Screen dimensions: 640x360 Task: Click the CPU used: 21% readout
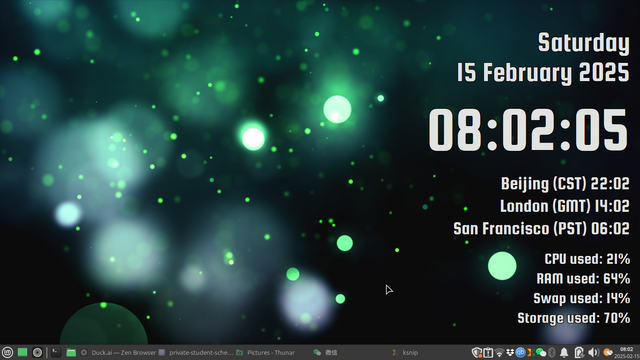[587, 259]
